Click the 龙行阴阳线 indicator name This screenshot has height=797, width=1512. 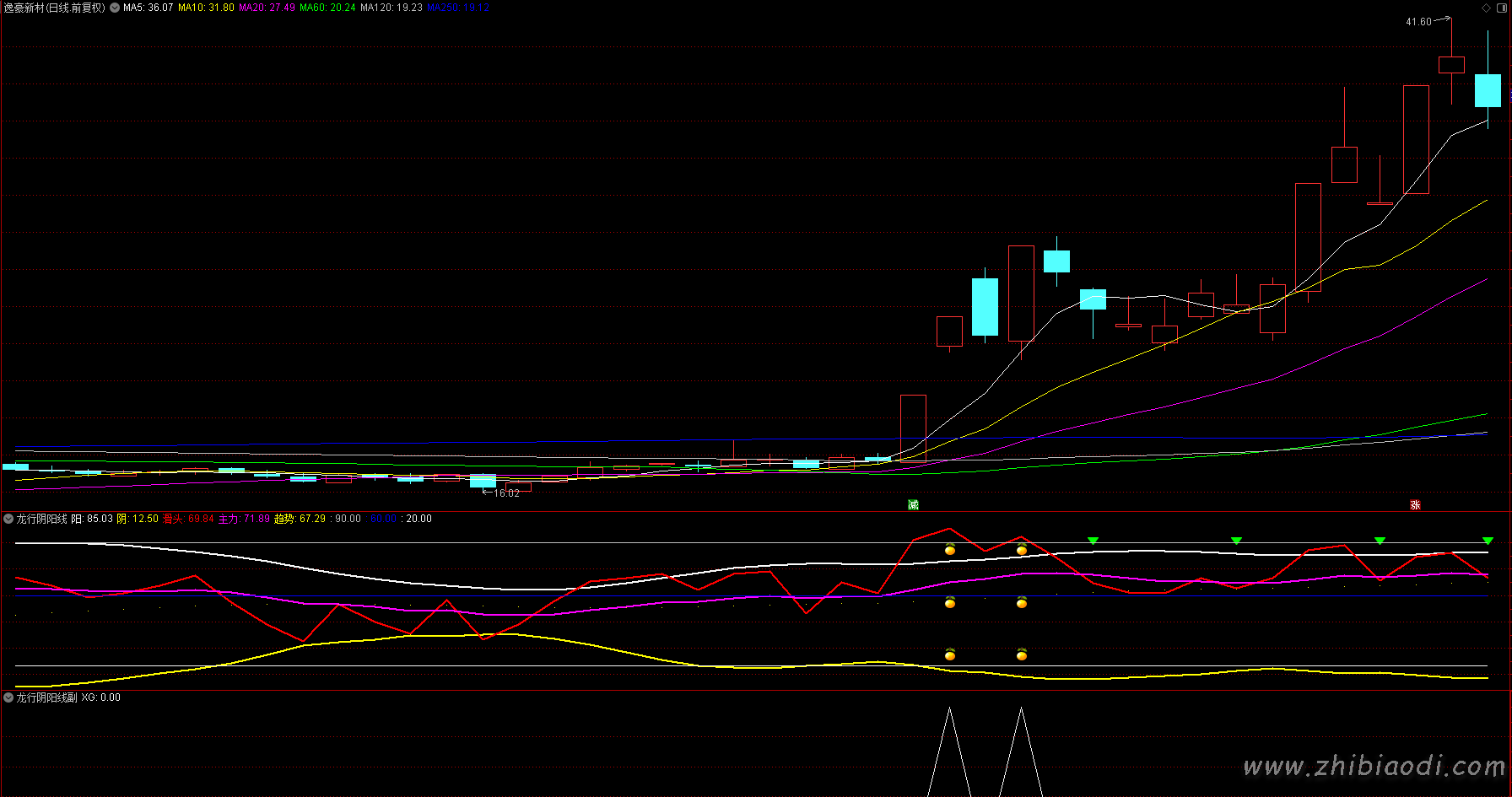(41, 519)
